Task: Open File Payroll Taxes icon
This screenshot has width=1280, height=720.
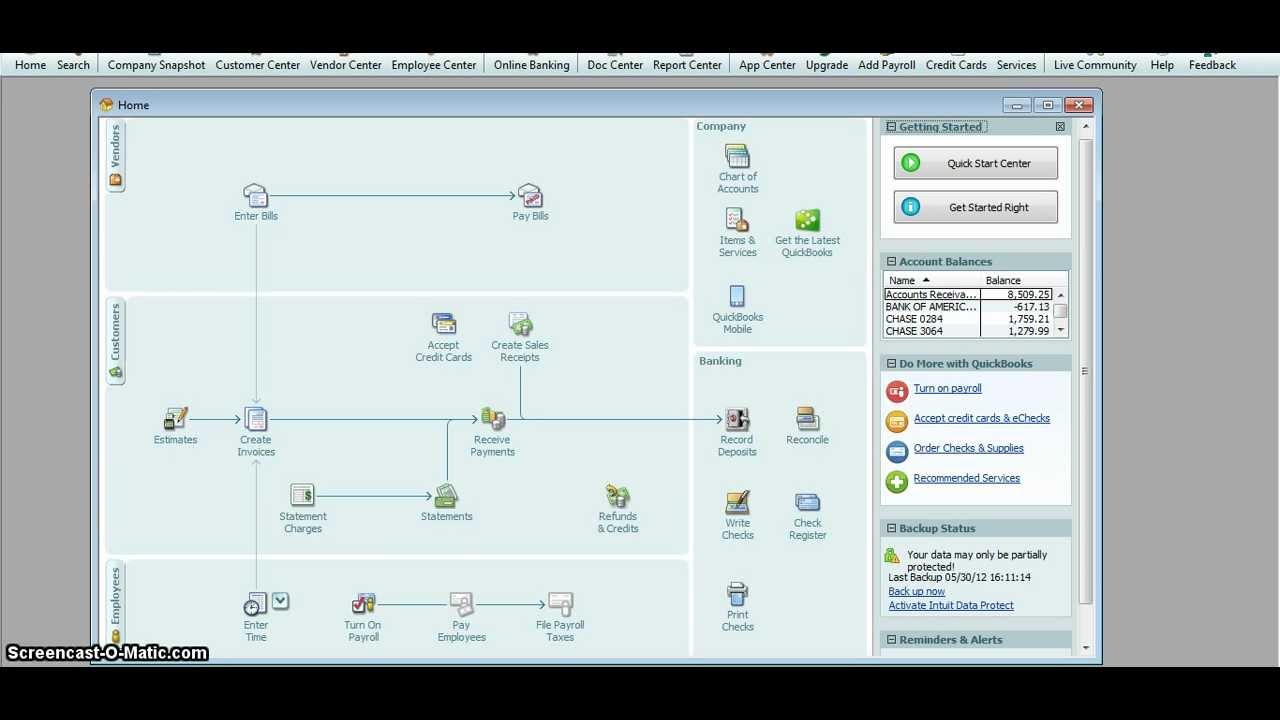Action: coord(560,604)
